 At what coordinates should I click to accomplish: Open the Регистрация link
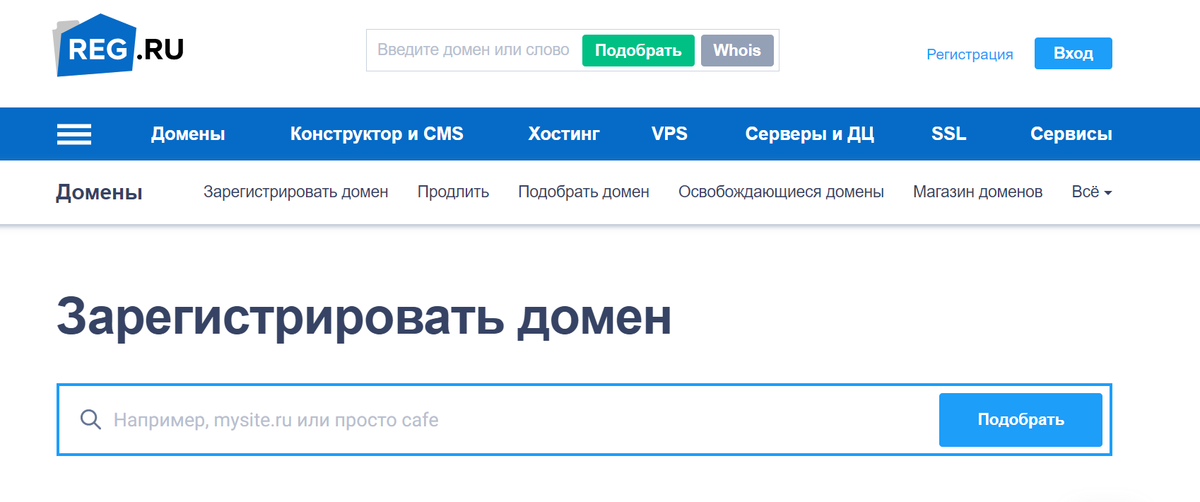pos(970,54)
